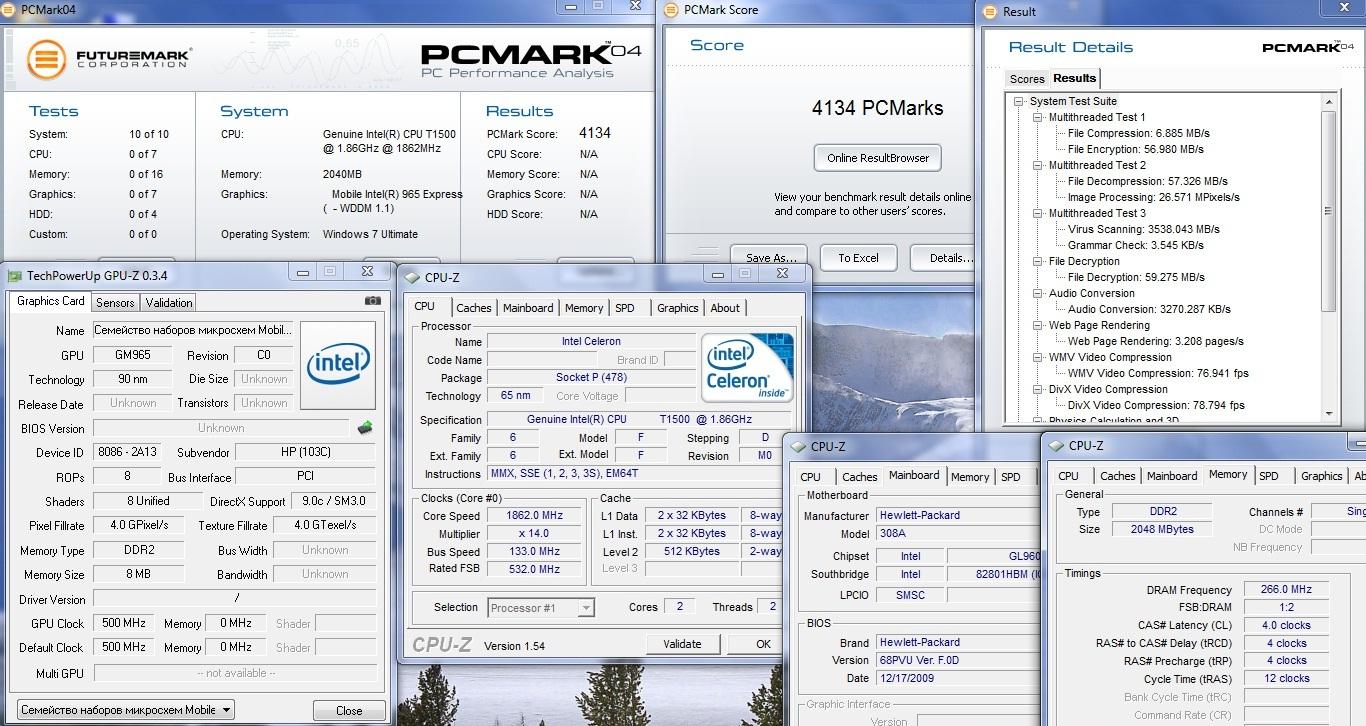
Task: Click the Validate button in CPU-Z
Action: [683, 644]
